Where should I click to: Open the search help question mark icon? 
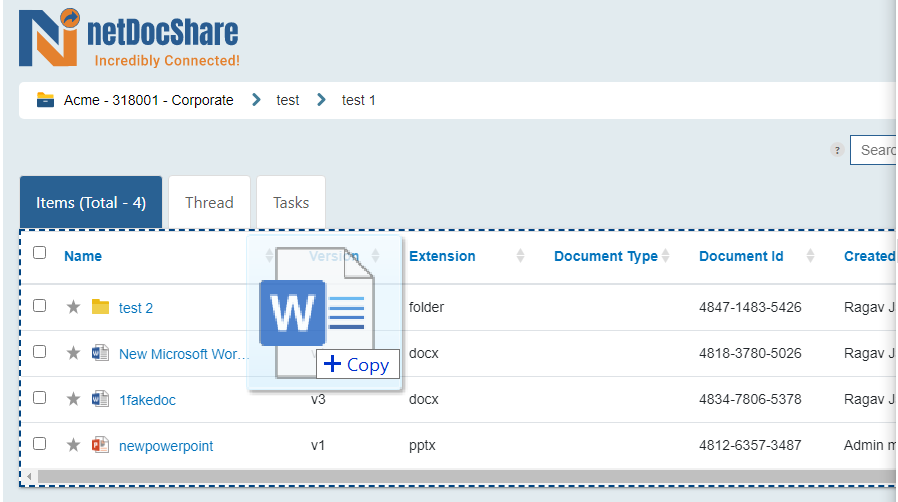837,151
